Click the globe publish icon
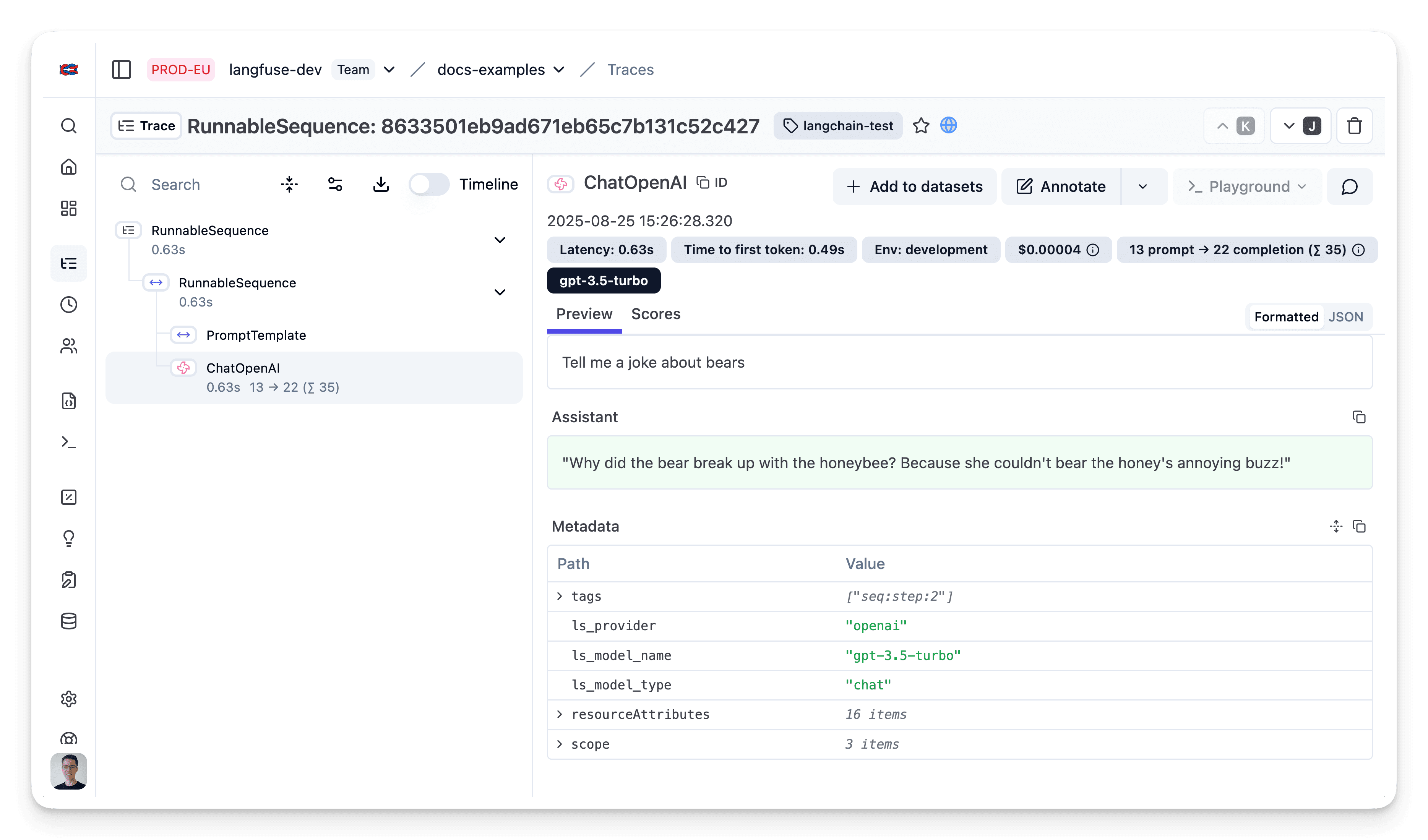1428x840 pixels. coord(949,126)
